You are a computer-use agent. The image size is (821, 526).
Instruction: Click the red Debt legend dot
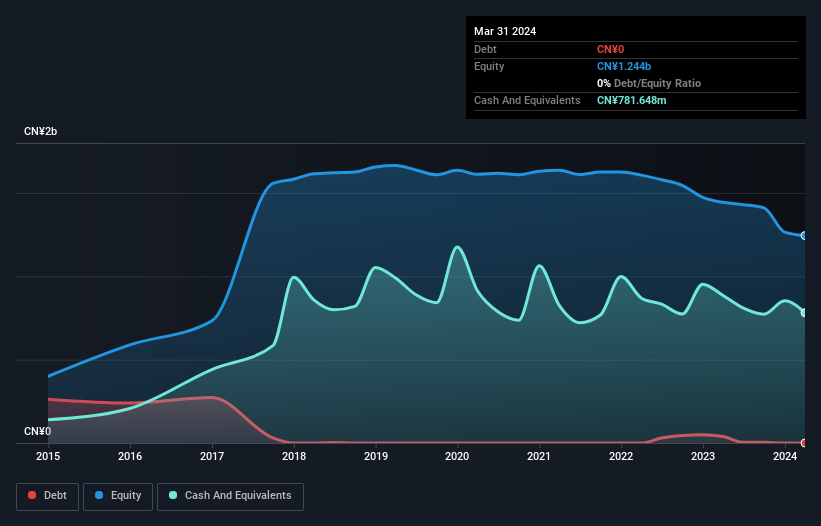[32, 495]
